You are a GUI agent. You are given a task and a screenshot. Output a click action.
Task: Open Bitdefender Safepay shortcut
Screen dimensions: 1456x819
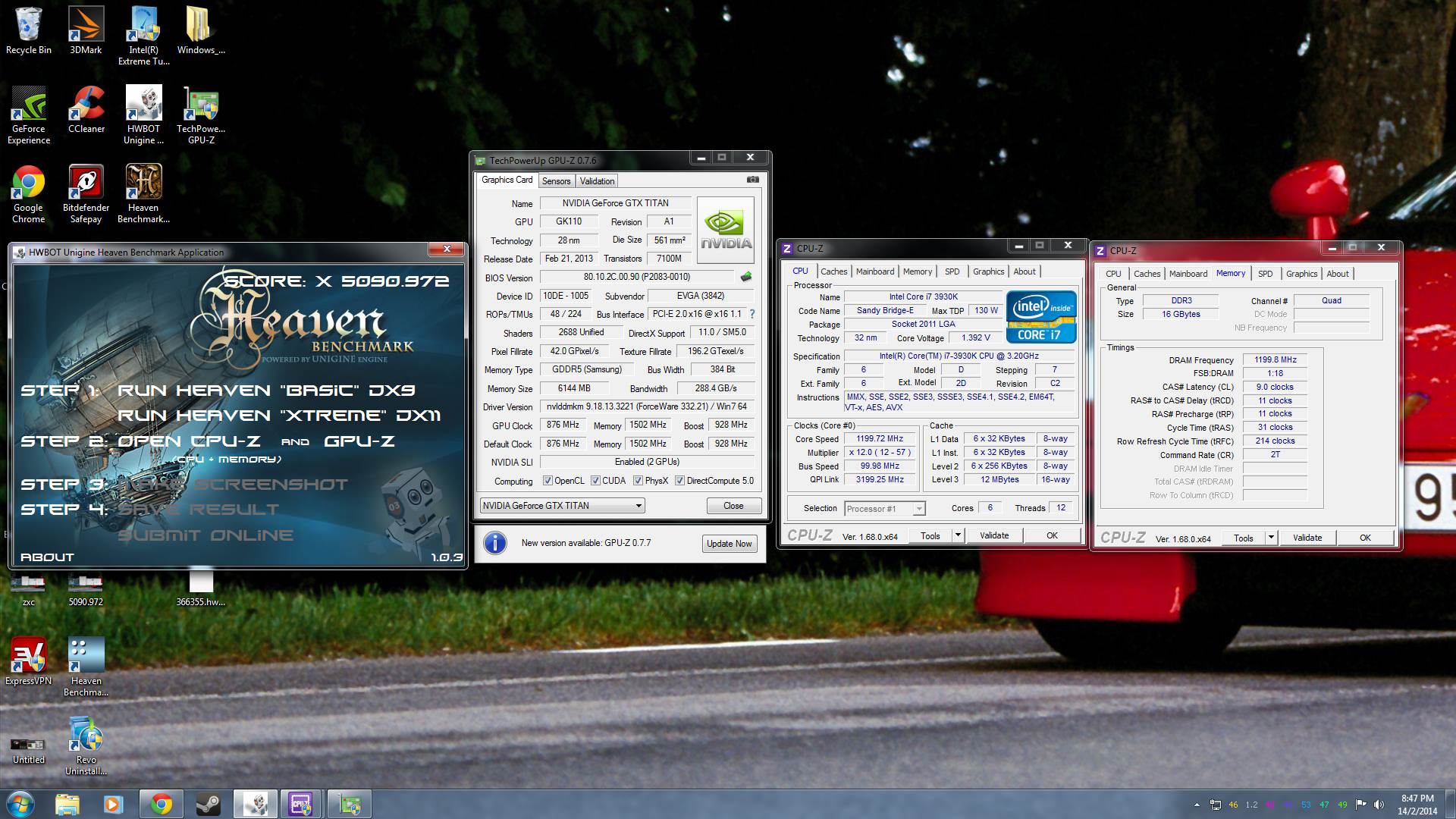coord(86,193)
